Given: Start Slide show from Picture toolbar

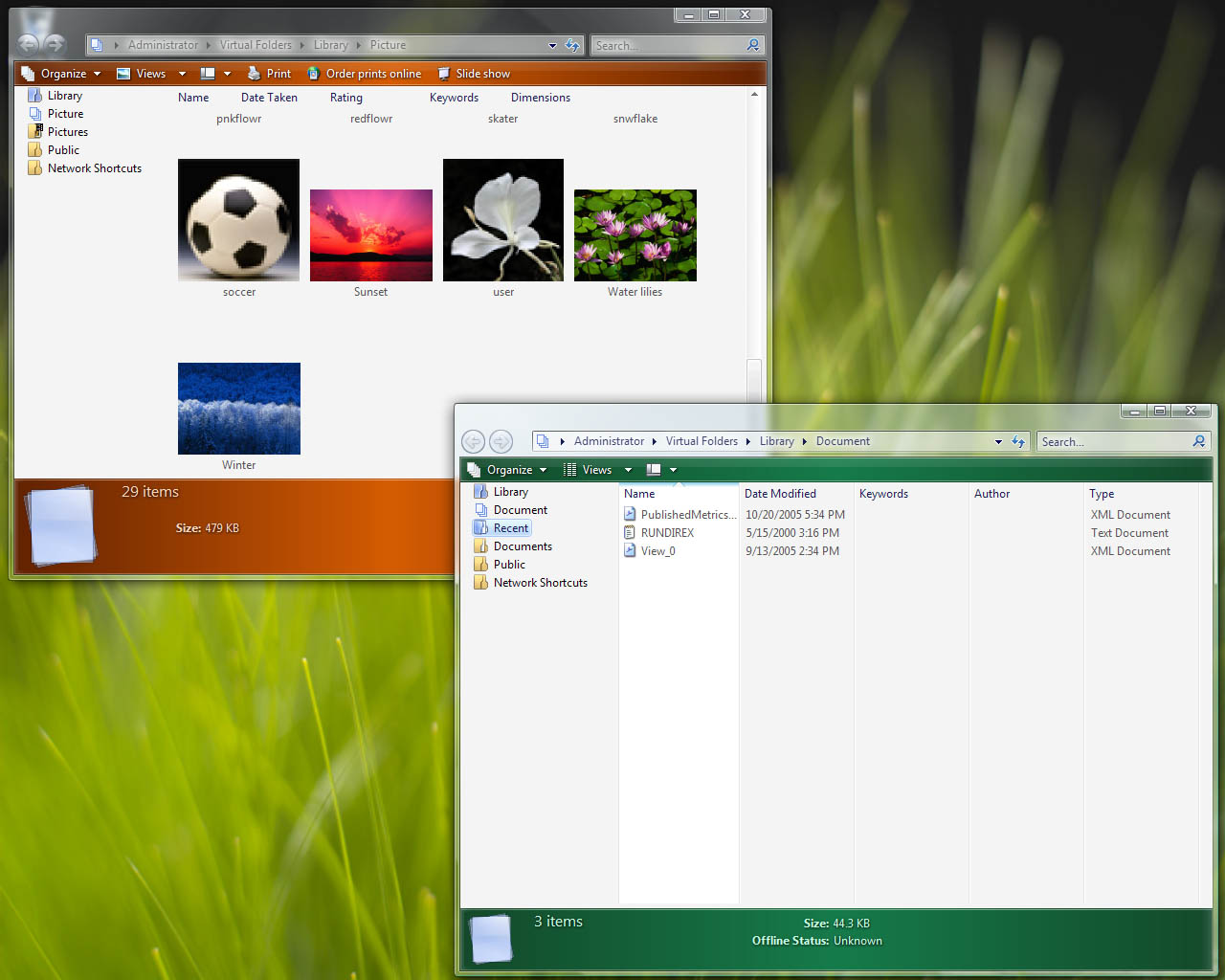Looking at the screenshot, I should [x=474, y=74].
